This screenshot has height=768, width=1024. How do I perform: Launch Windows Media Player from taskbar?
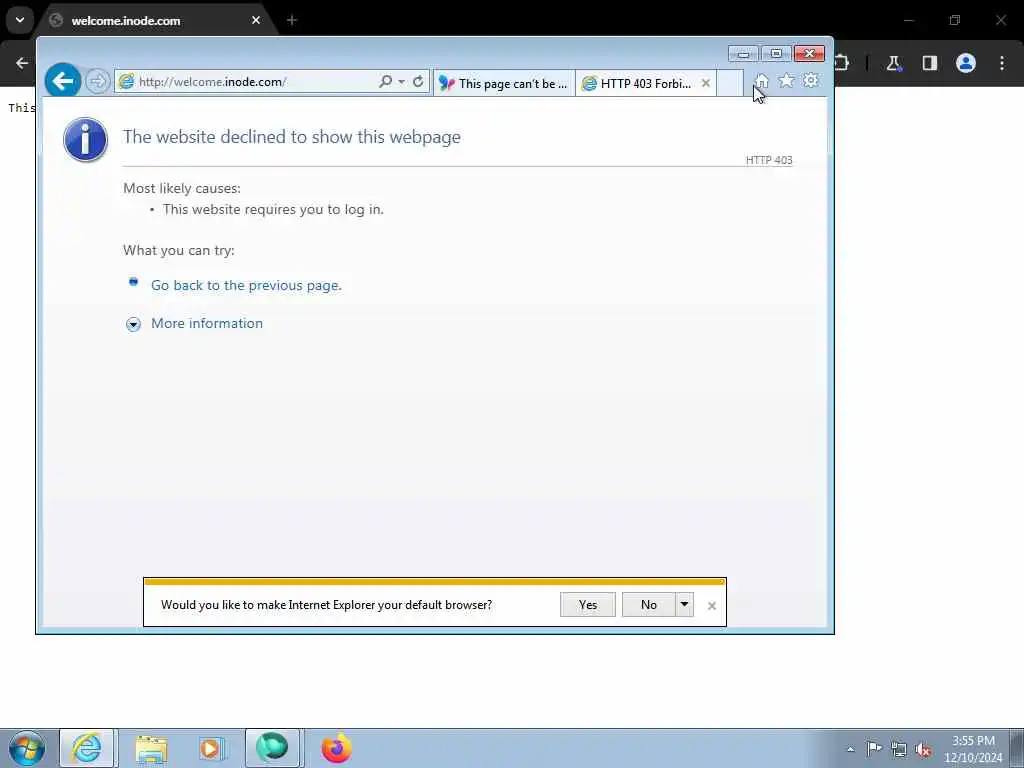coord(211,748)
